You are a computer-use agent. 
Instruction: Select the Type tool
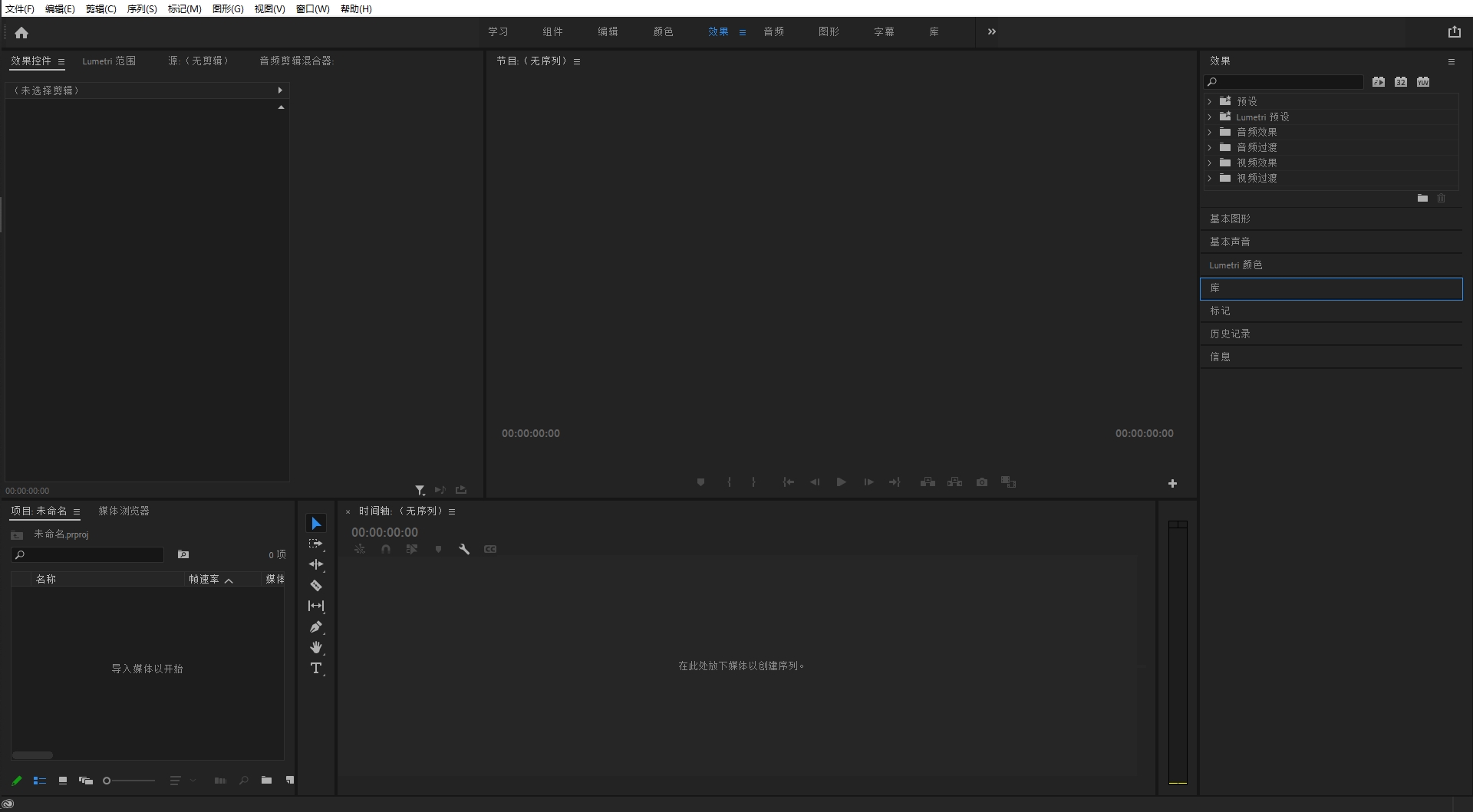[315, 668]
